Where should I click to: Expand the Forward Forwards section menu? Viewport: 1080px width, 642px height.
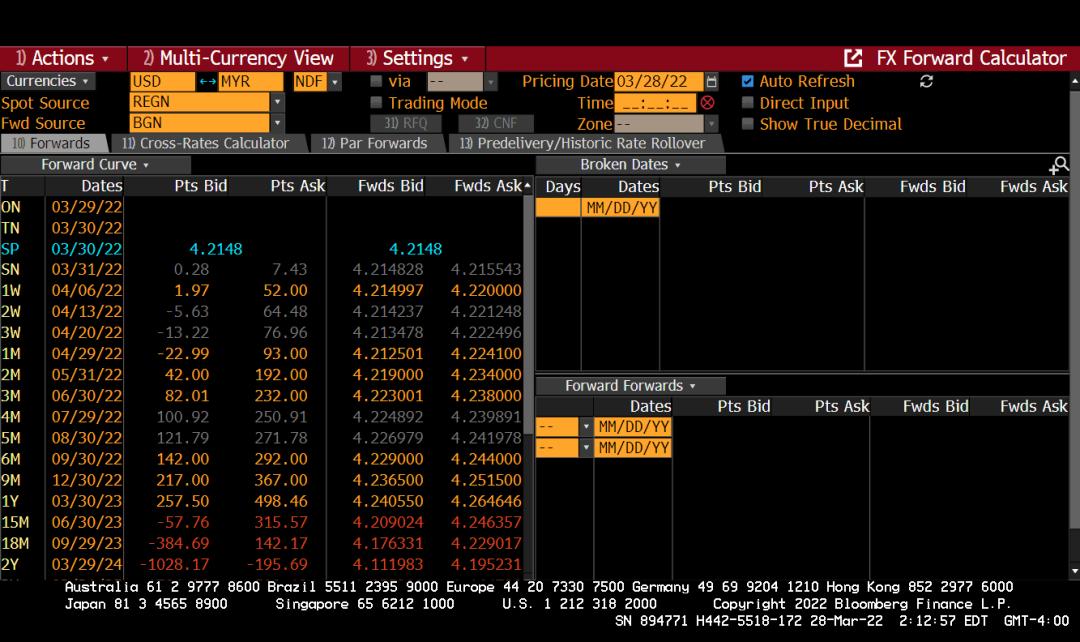tap(630, 386)
